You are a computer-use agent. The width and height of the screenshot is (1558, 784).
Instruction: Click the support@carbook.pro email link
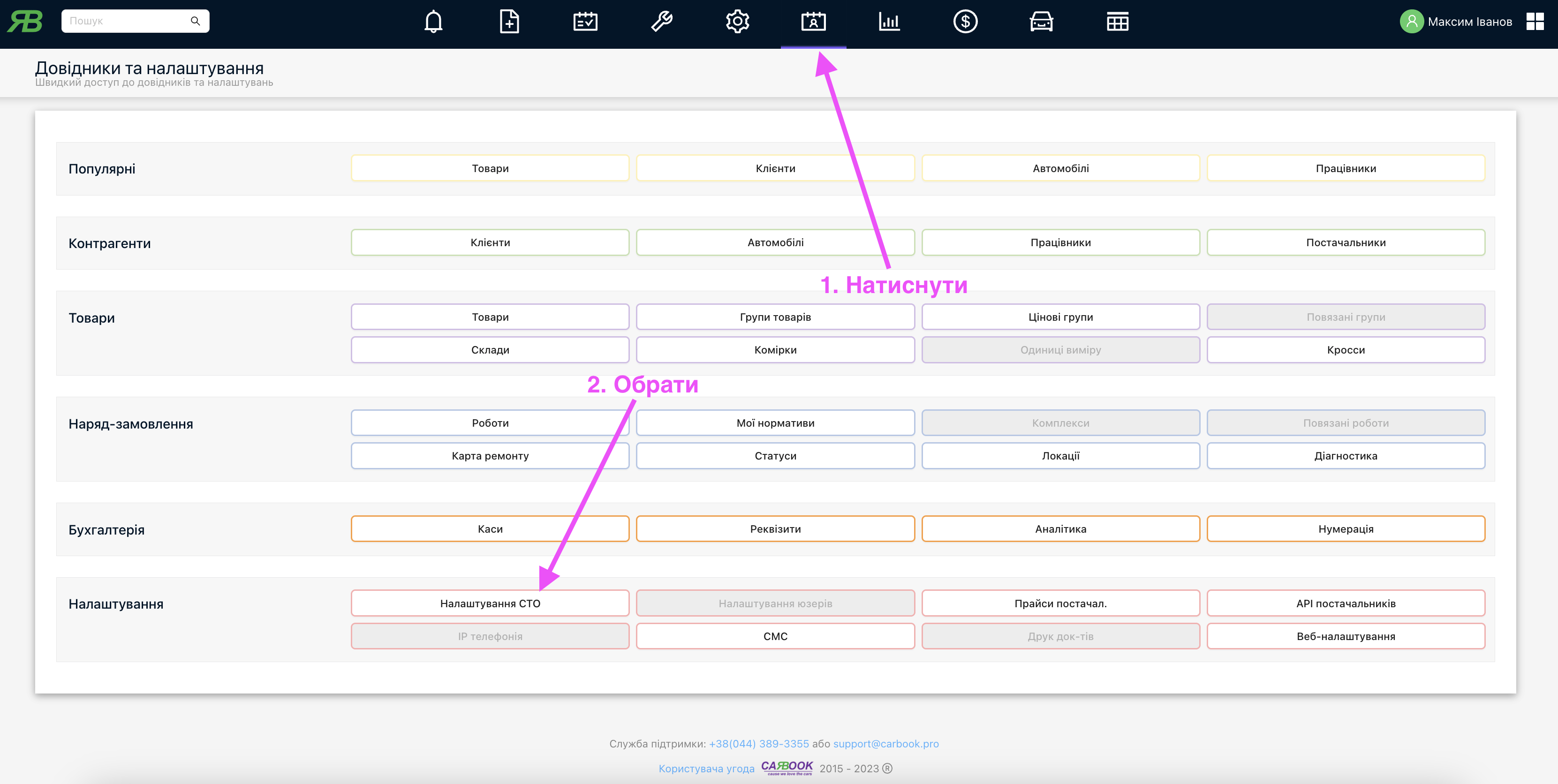pos(885,744)
